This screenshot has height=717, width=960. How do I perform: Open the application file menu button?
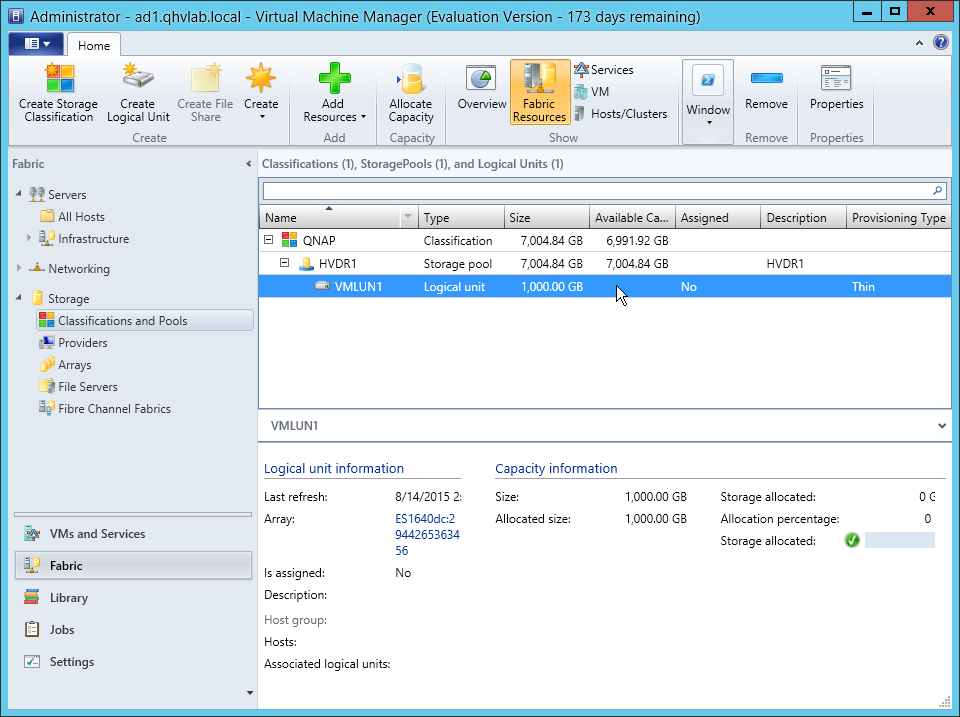(x=36, y=45)
